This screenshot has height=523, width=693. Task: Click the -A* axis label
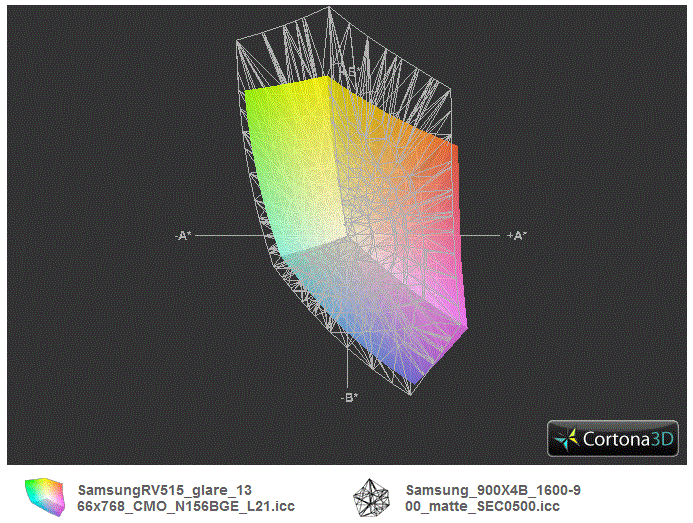coord(183,236)
